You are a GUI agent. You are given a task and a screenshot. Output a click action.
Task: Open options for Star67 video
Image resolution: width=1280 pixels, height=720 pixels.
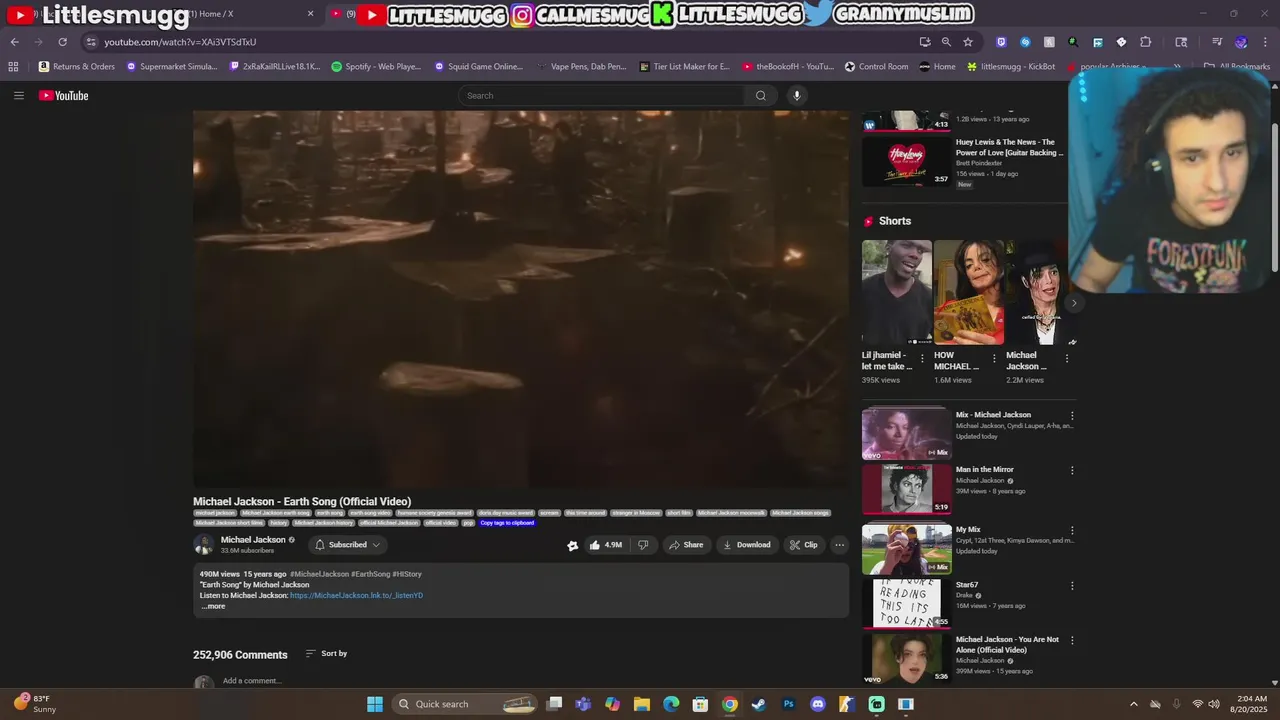tap(1072, 586)
